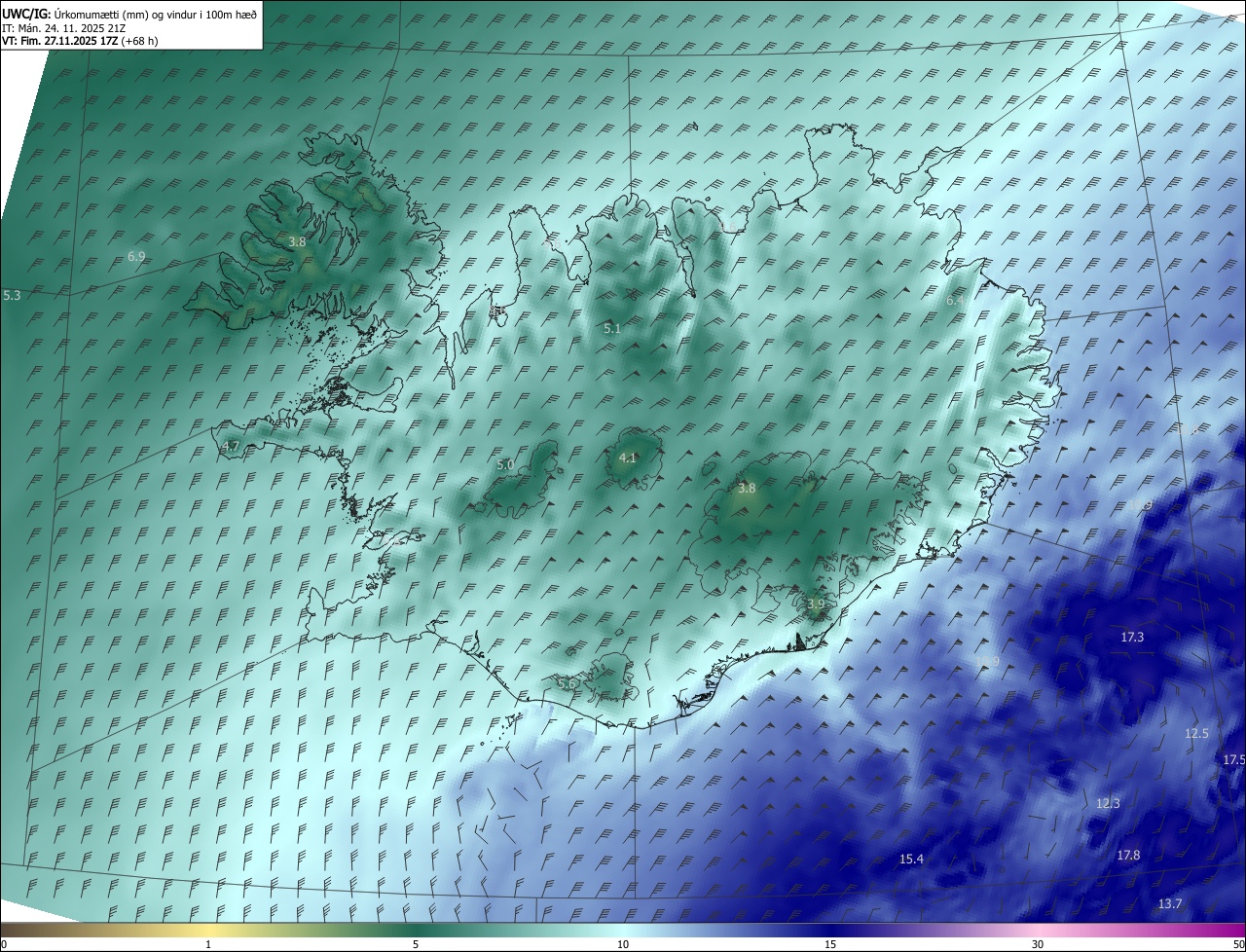The width and height of the screenshot is (1246, 952).
Task: Click the "30" tick on the color scale
Action: [1038, 944]
